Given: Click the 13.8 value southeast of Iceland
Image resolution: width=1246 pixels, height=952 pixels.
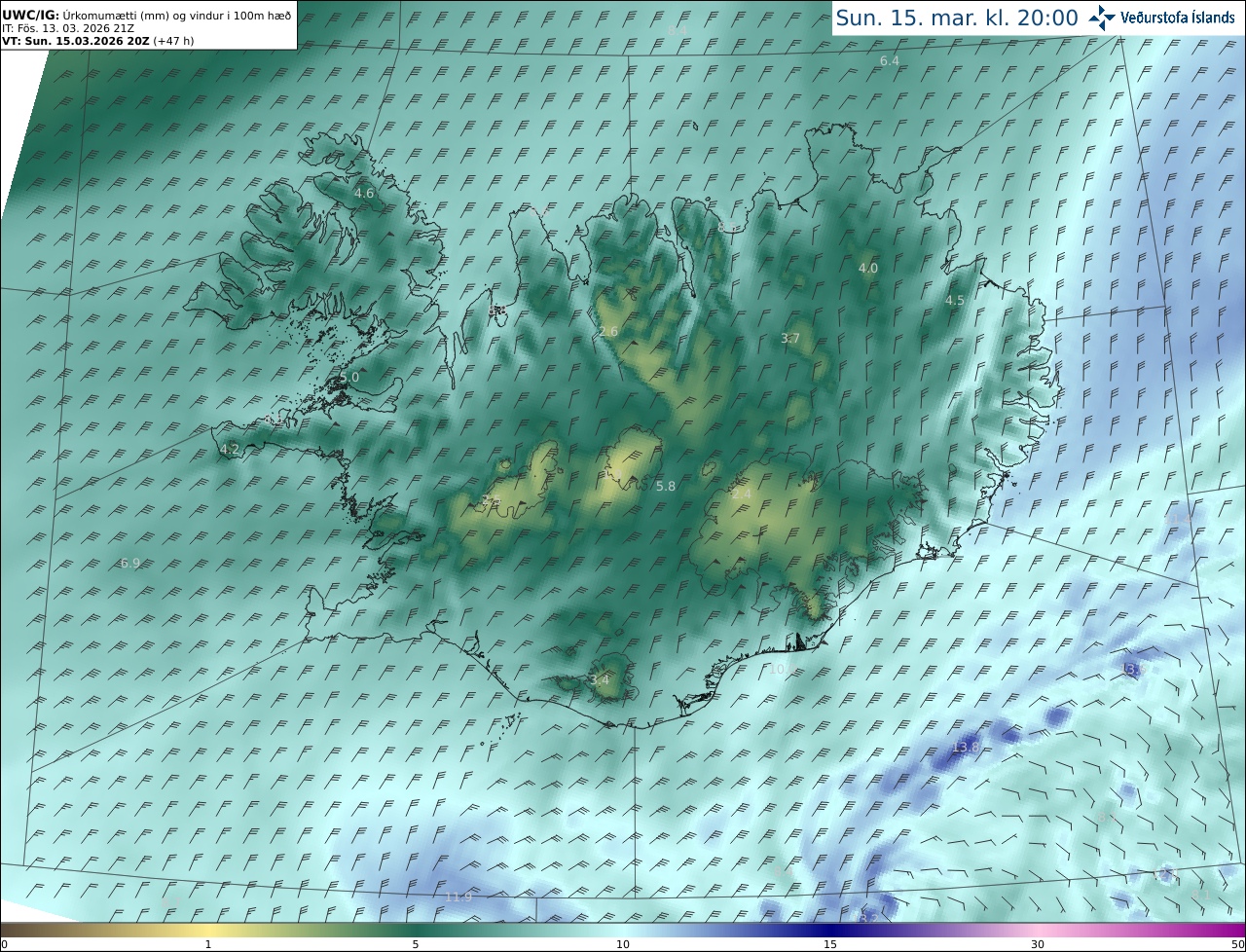Looking at the screenshot, I should coord(965,747).
